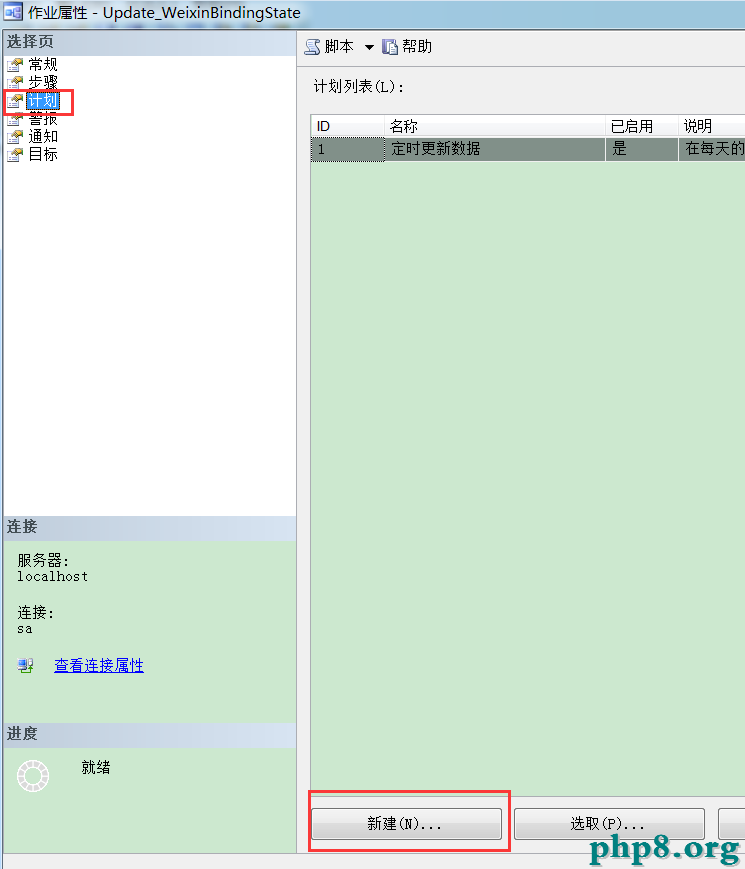Select the 计划 page
Image resolution: width=745 pixels, height=869 pixels.
[43, 100]
